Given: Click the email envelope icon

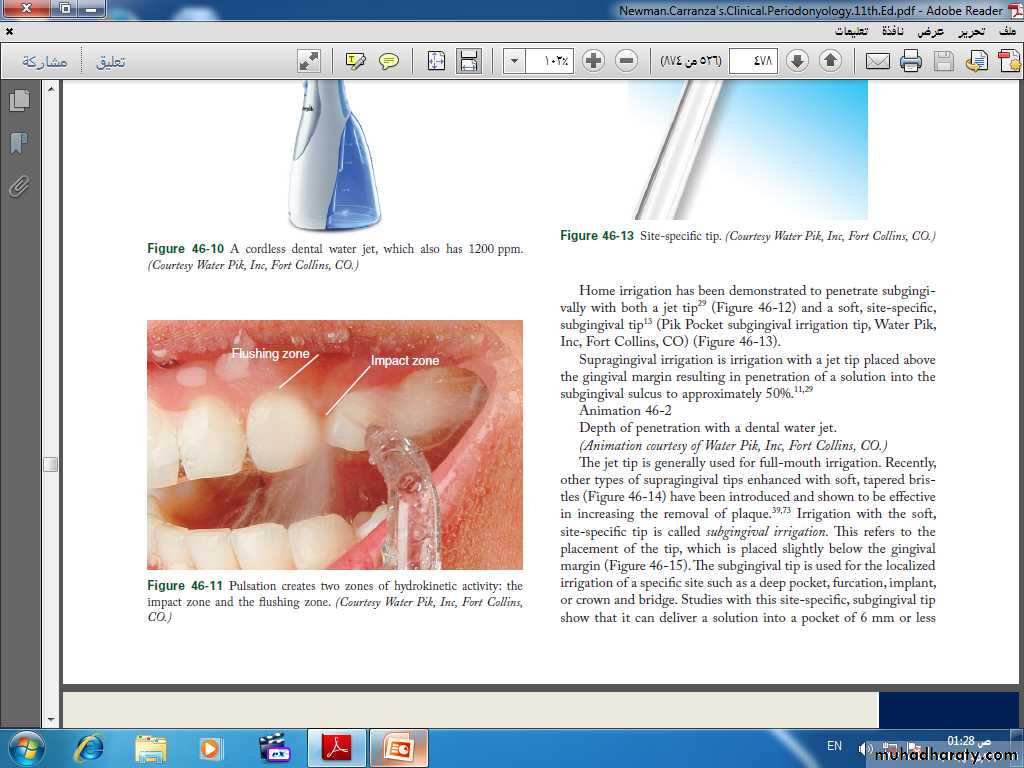Looking at the screenshot, I should pyautogui.click(x=877, y=62).
